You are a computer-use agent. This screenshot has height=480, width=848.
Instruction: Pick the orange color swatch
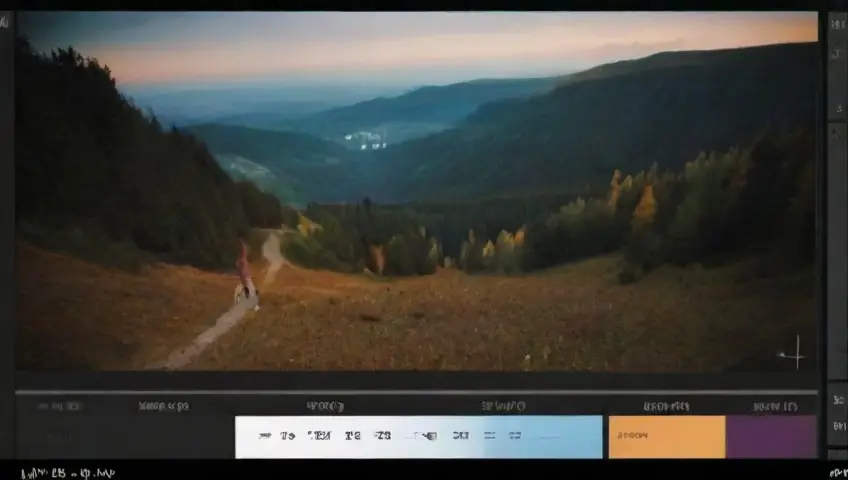[x=667, y=437]
